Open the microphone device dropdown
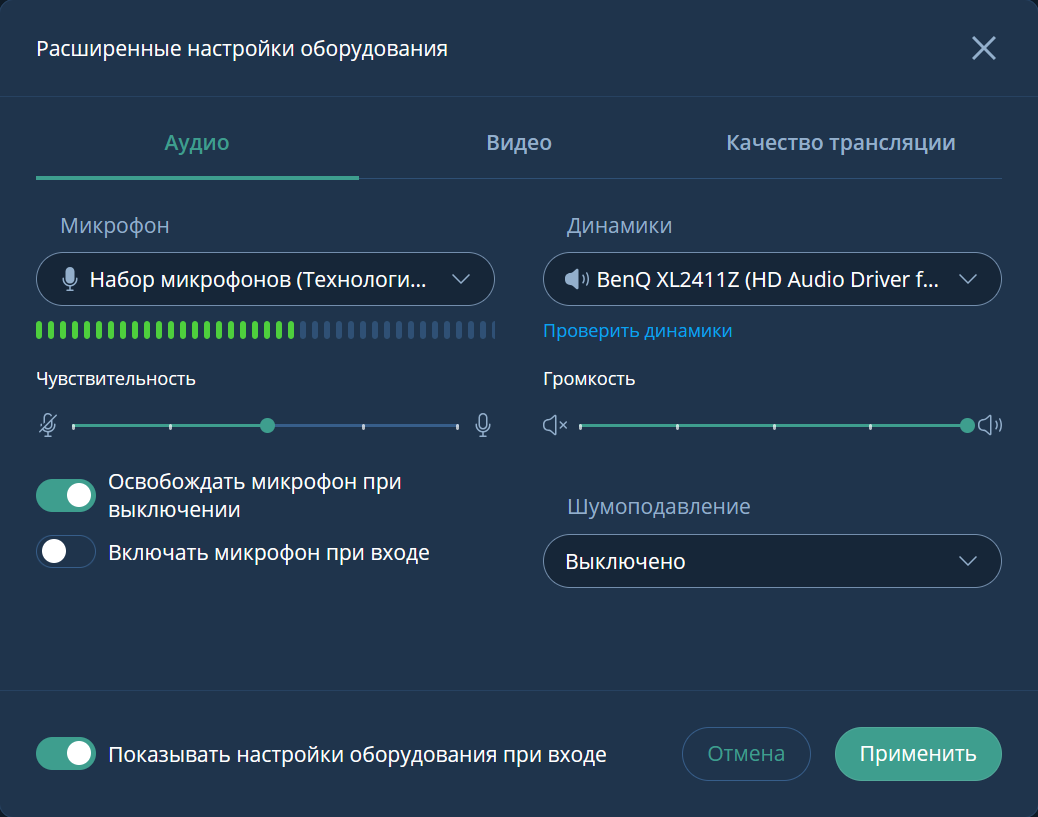This screenshot has width=1038, height=817. coord(265,279)
